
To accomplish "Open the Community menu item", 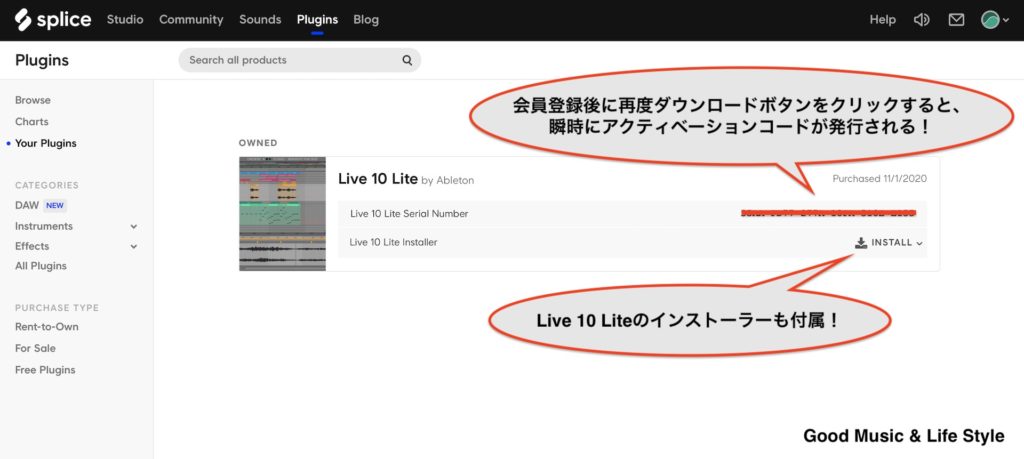I will [x=191, y=20].
